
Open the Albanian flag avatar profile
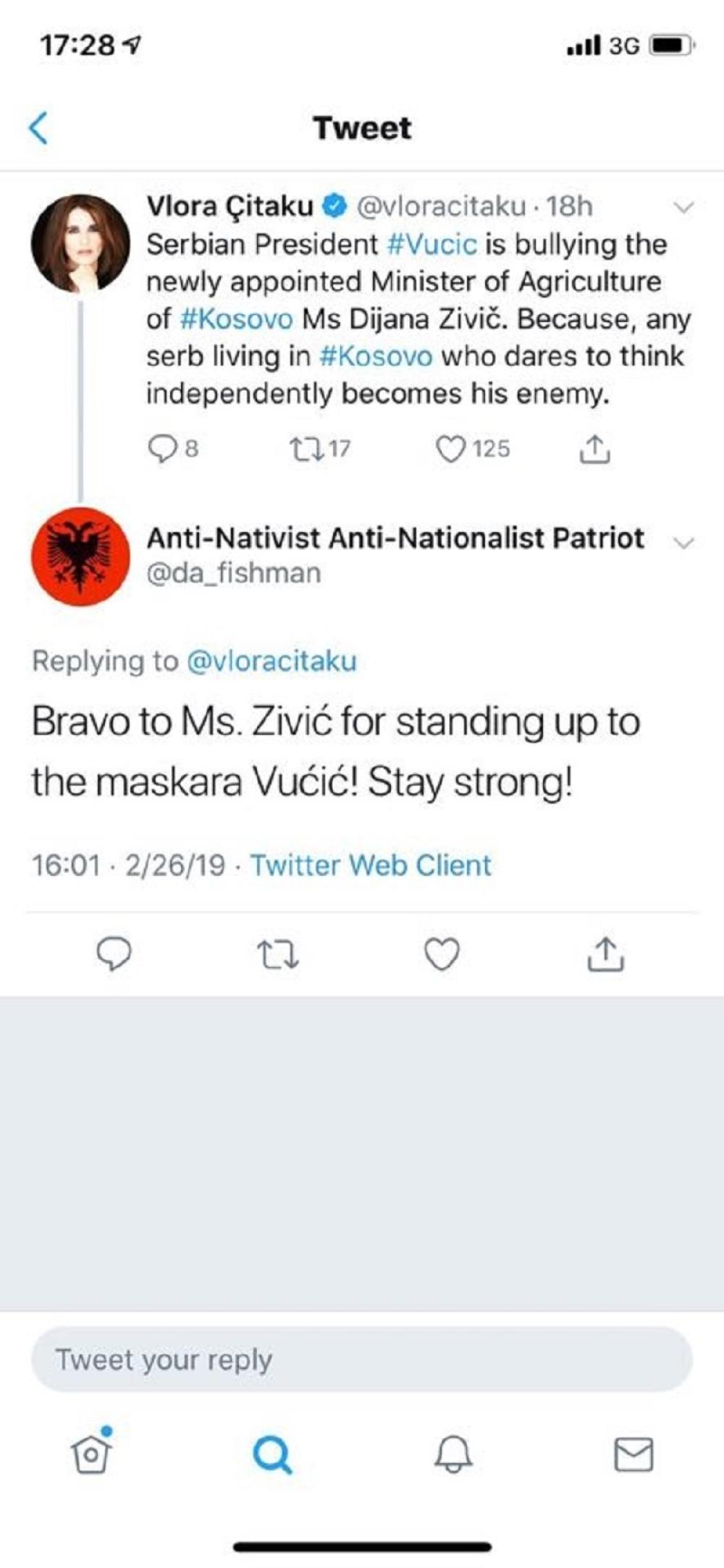[80, 557]
